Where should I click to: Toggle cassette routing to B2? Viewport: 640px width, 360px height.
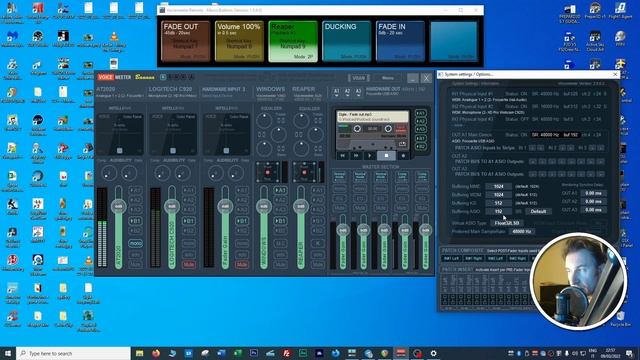pos(421,146)
